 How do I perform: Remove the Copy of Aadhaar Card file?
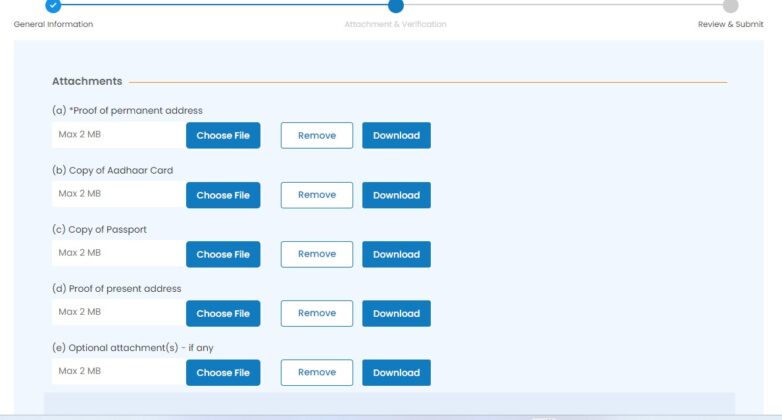click(x=317, y=195)
